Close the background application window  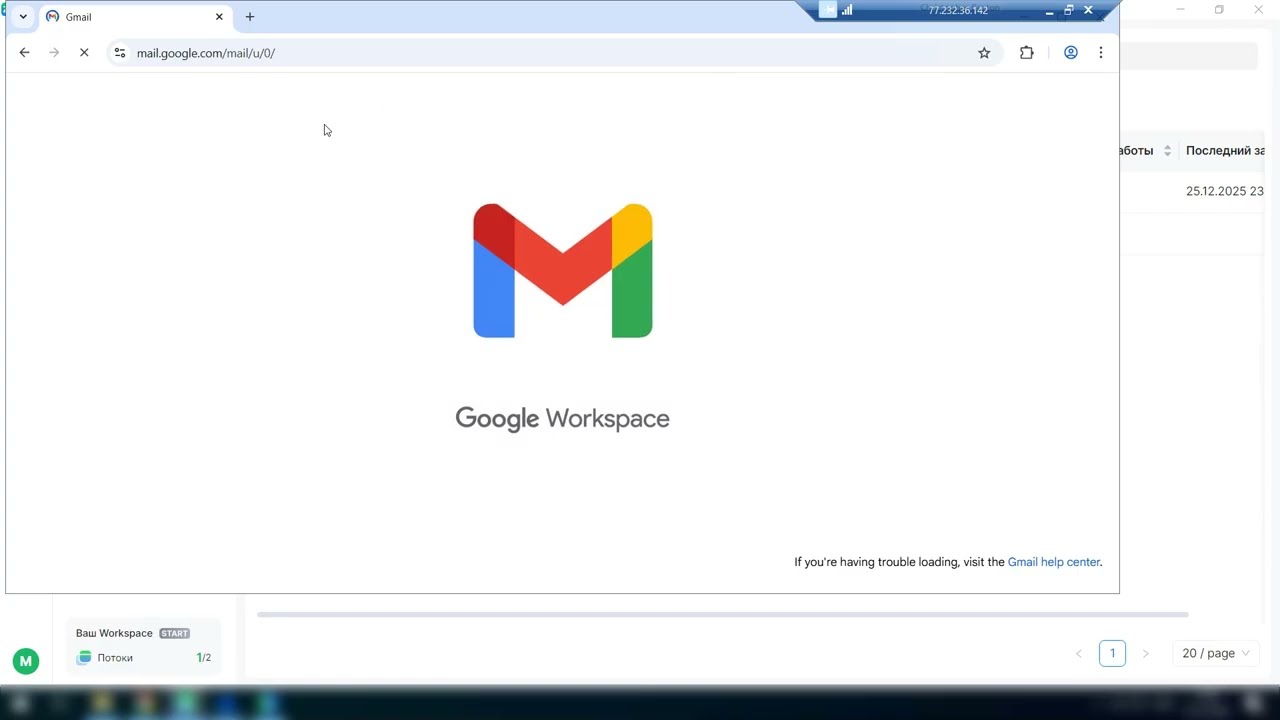click(x=1258, y=10)
